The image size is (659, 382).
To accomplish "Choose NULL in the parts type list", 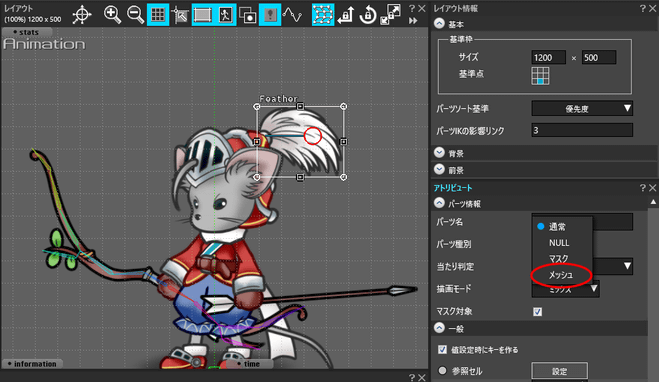I will point(559,243).
